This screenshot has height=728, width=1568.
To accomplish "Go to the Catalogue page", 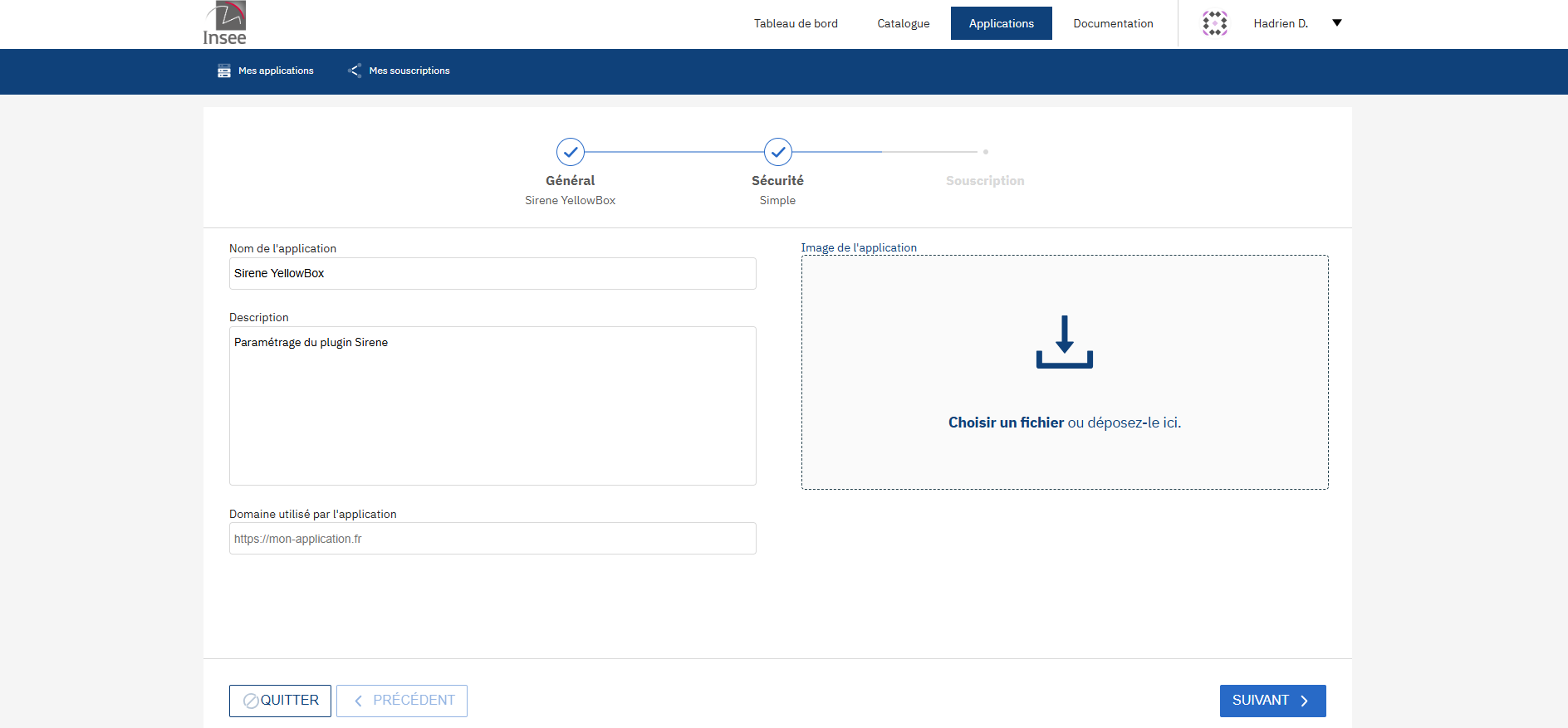I will 903,23.
